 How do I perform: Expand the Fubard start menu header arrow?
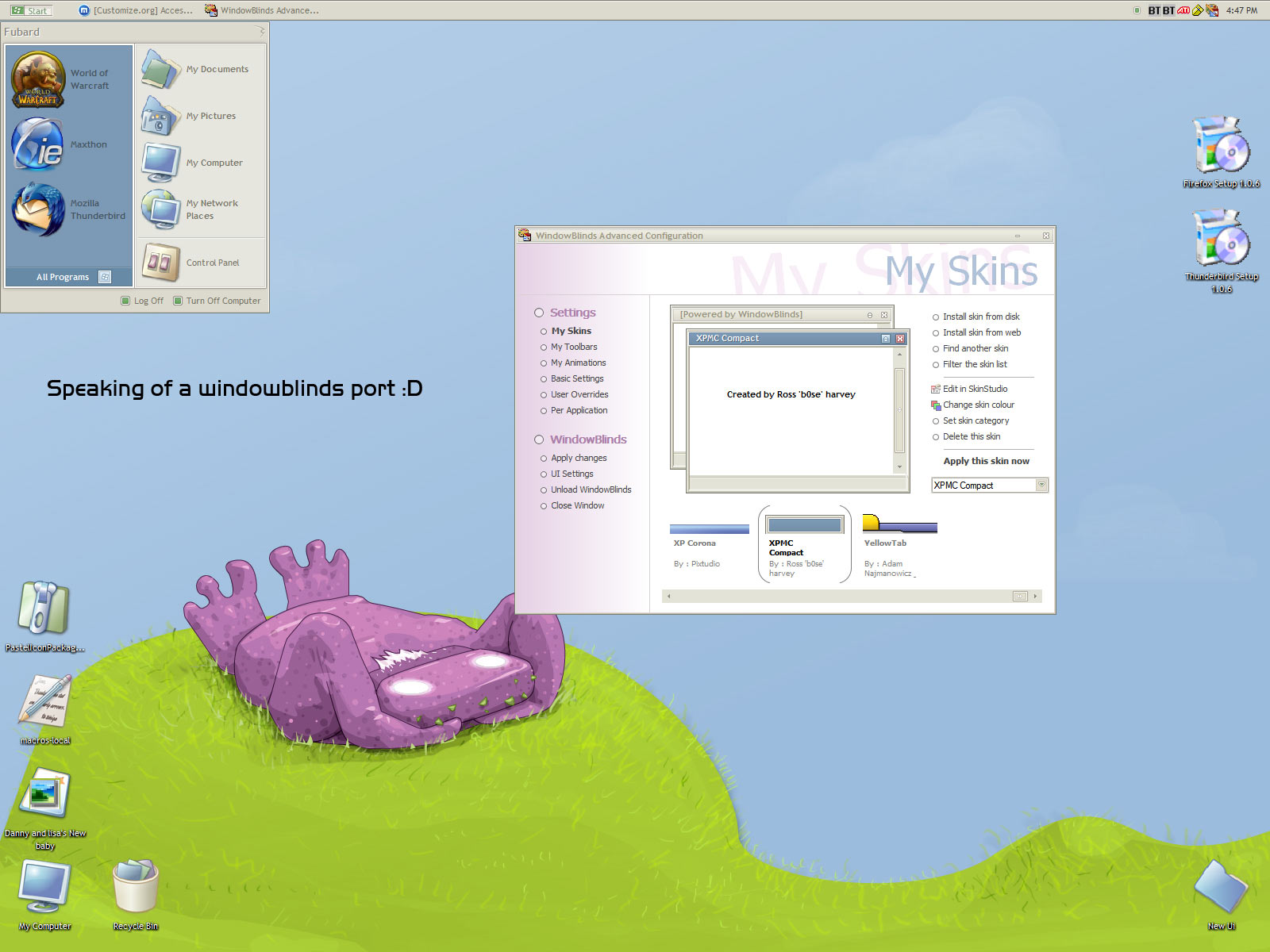click(x=260, y=32)
